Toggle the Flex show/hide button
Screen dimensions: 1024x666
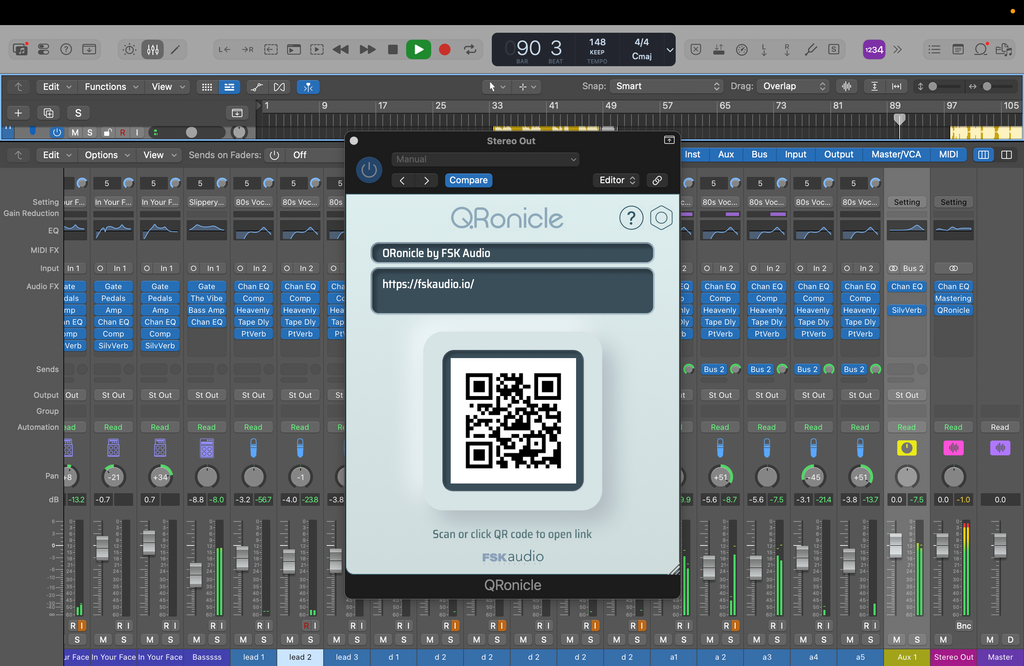[x=280, y=87]
